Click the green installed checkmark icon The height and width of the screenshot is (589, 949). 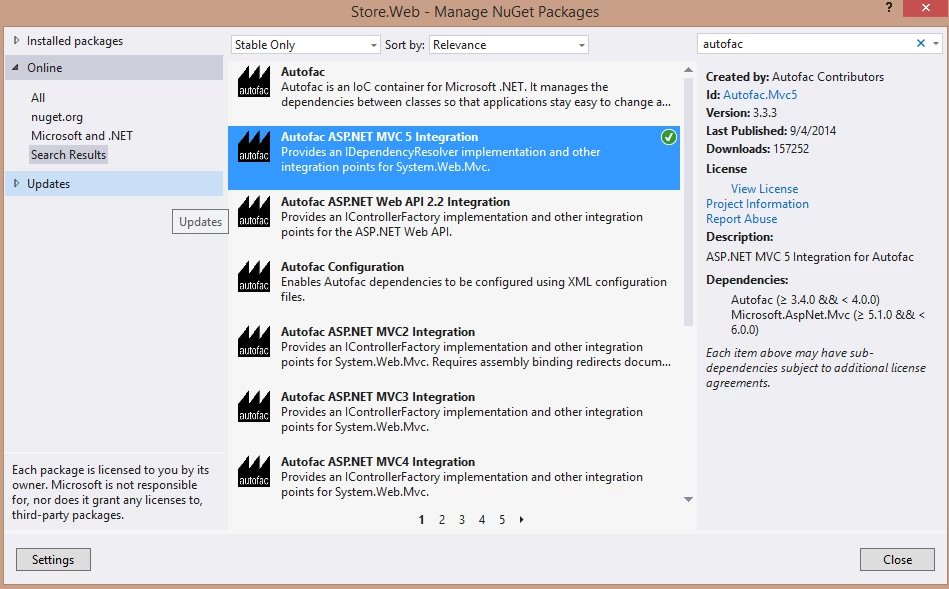[669, 137]
